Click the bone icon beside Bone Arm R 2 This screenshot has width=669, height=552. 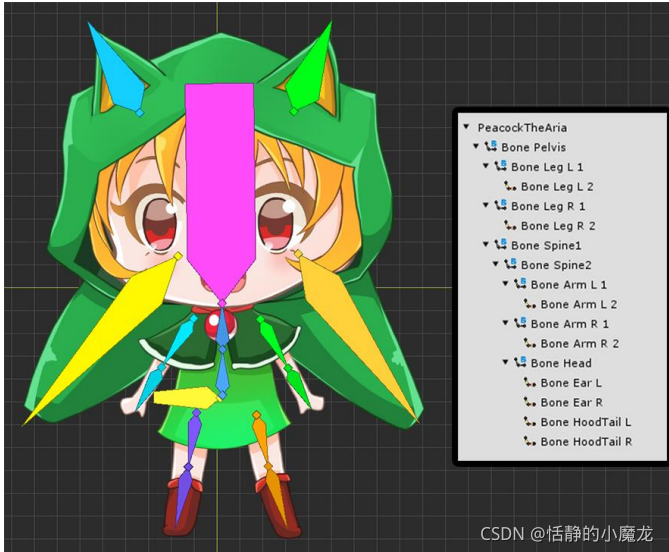pos(530,343)
